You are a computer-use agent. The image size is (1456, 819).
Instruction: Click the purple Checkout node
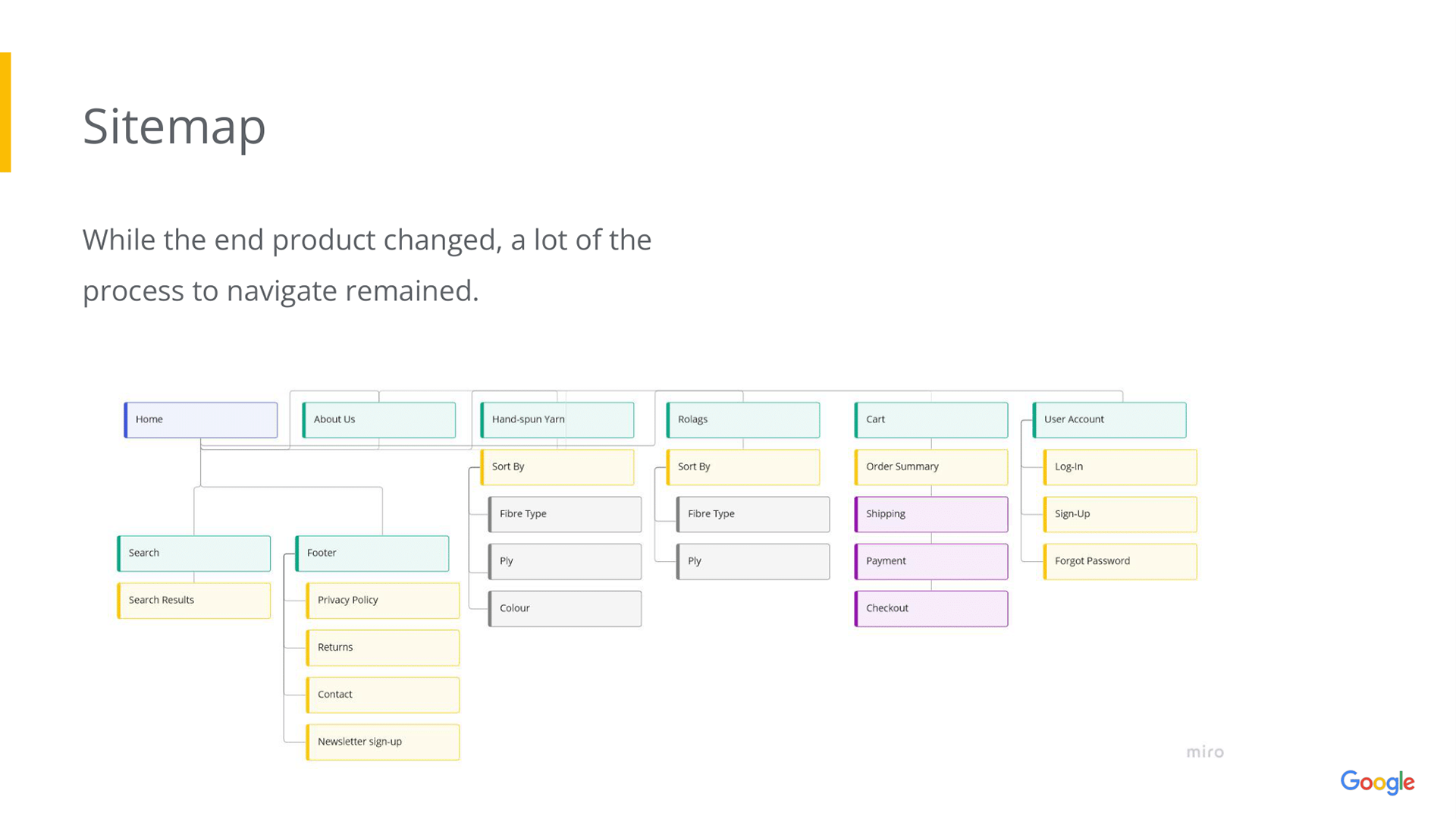tap(931, 608)
